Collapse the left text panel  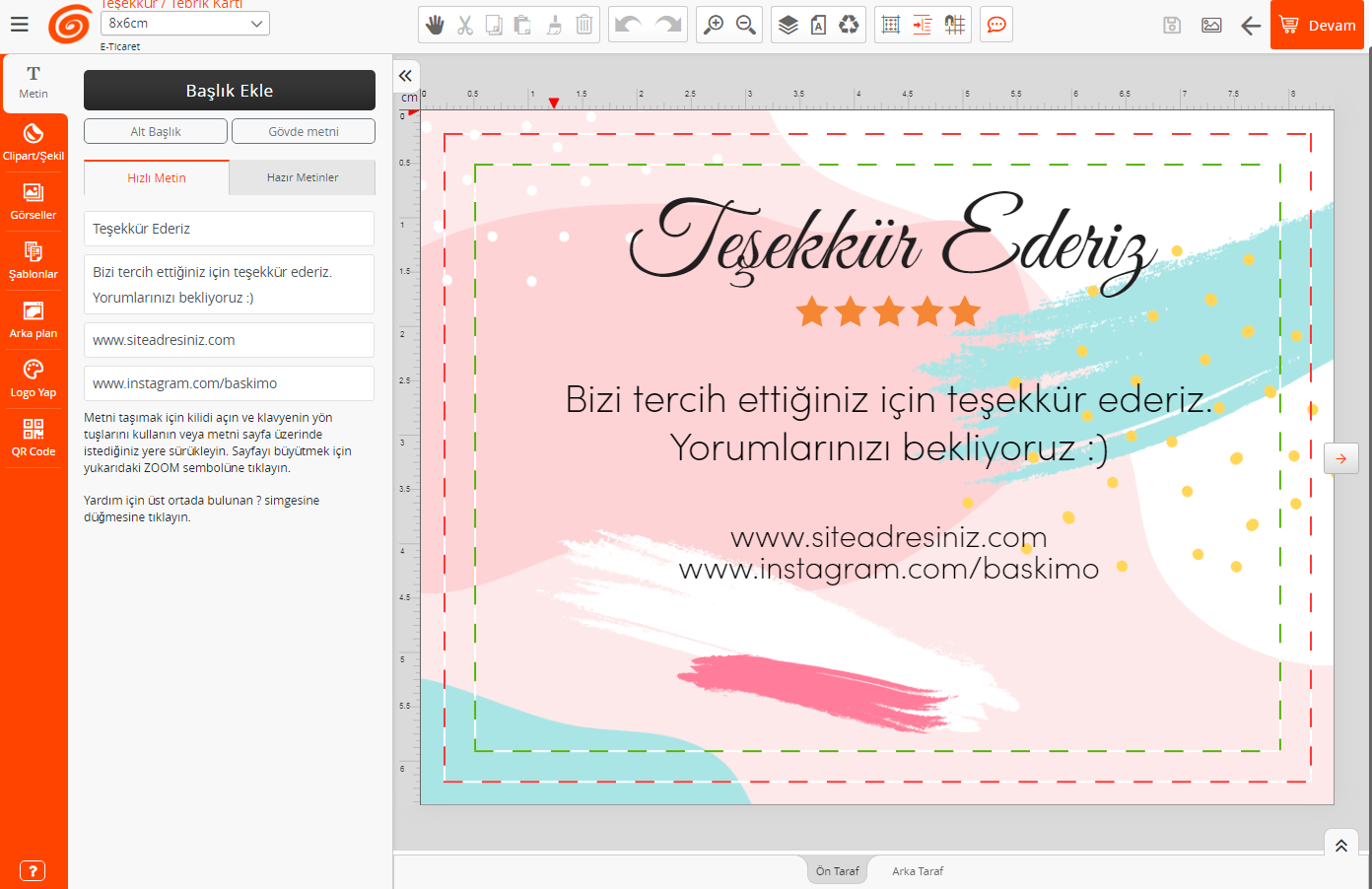[405, 75]
